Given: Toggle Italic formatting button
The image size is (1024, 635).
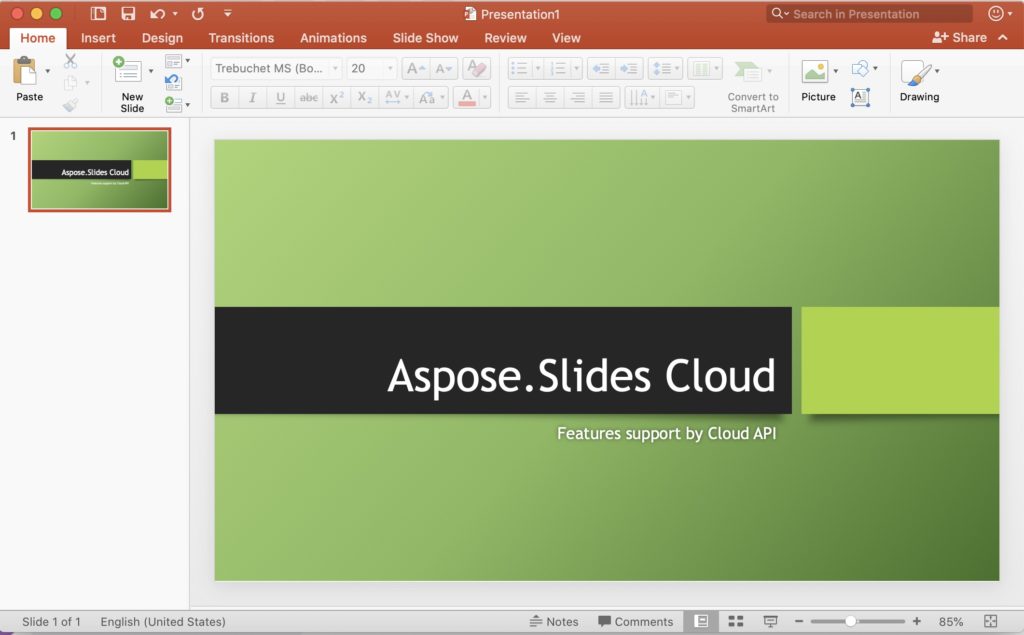Looking at the screenshot, I should (252, 97).
